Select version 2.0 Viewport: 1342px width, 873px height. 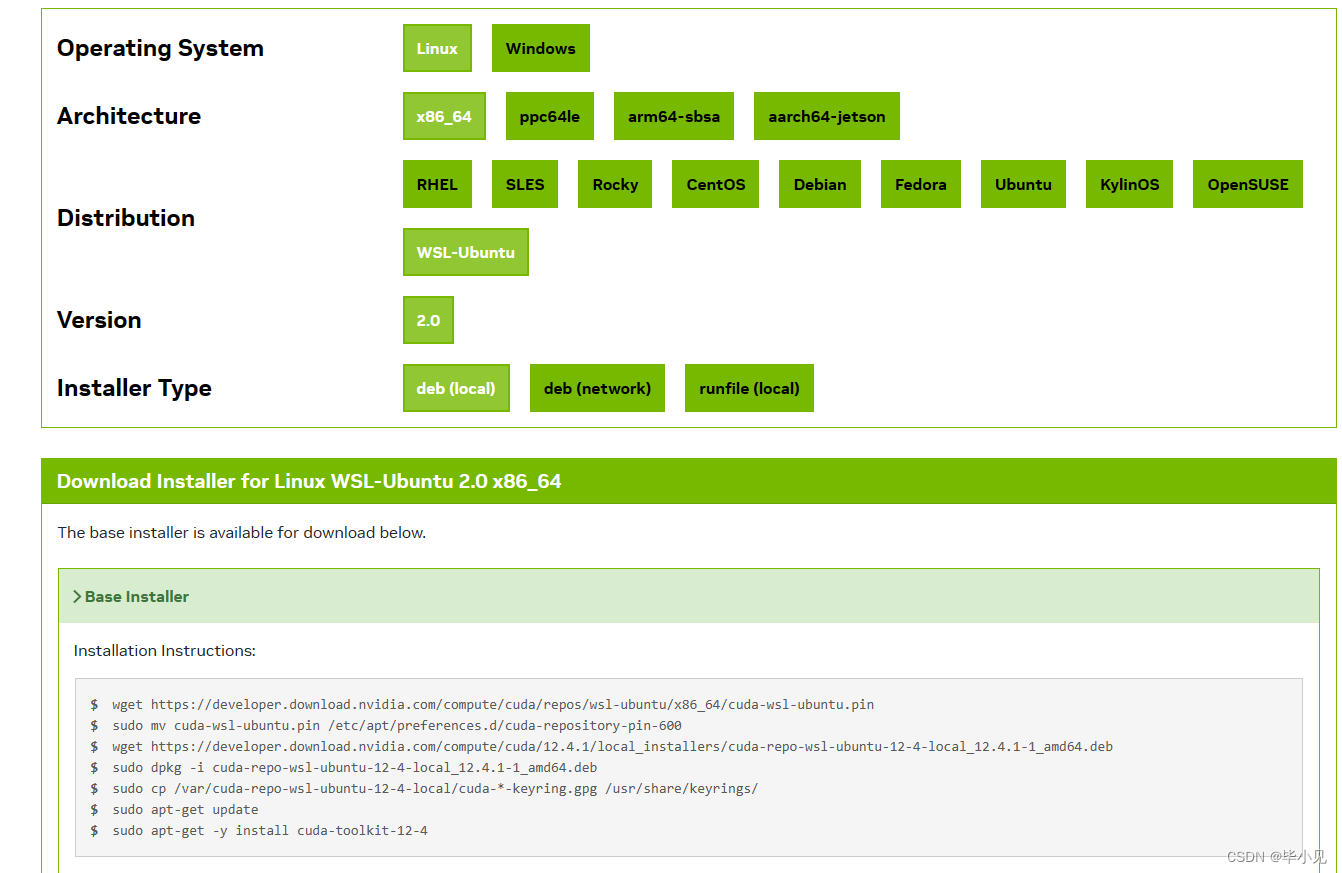tap(428, 320)
